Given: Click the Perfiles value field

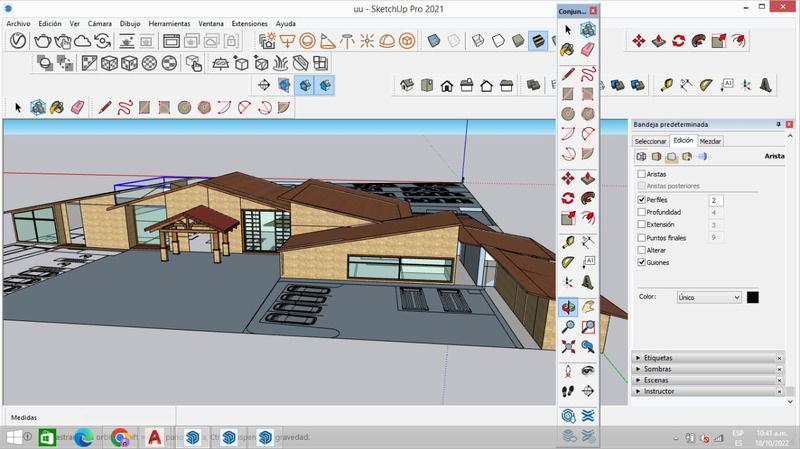Looking at the screenshot, I should click(x=715, y=201).
